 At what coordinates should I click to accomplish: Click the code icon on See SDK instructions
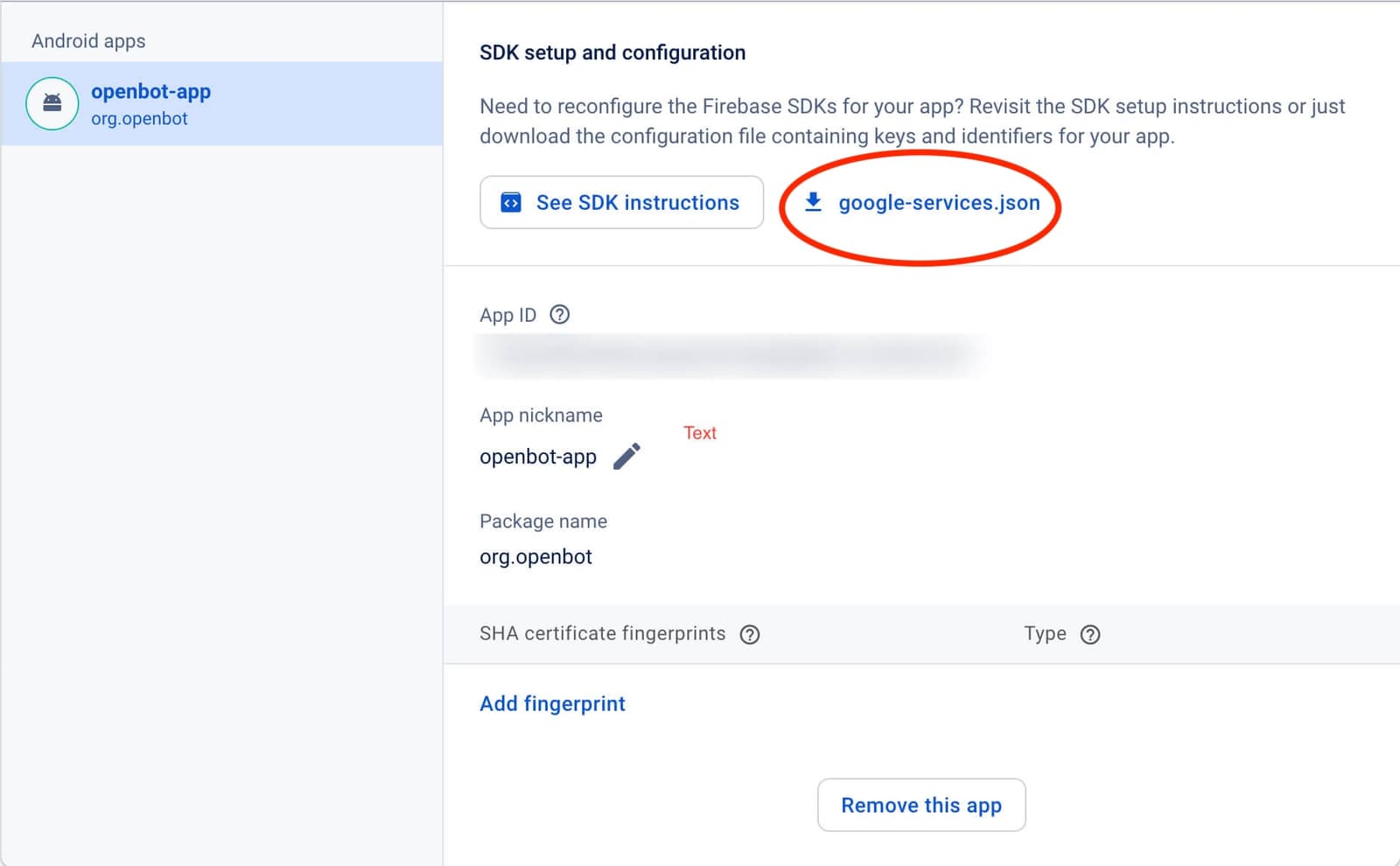[x=511, y=202]
